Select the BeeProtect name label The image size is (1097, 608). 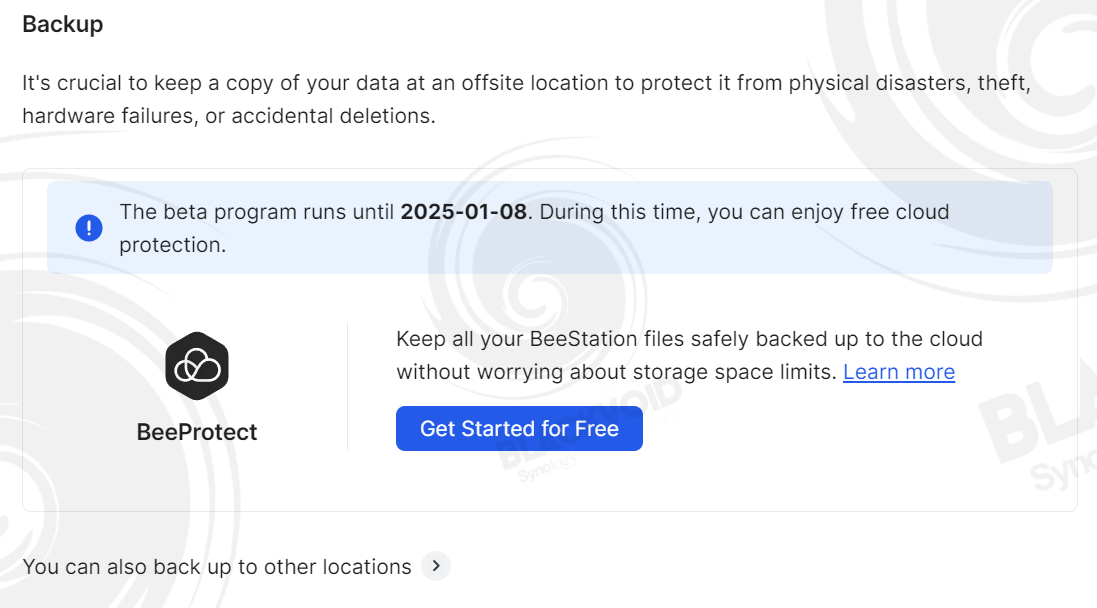[197, 432]
